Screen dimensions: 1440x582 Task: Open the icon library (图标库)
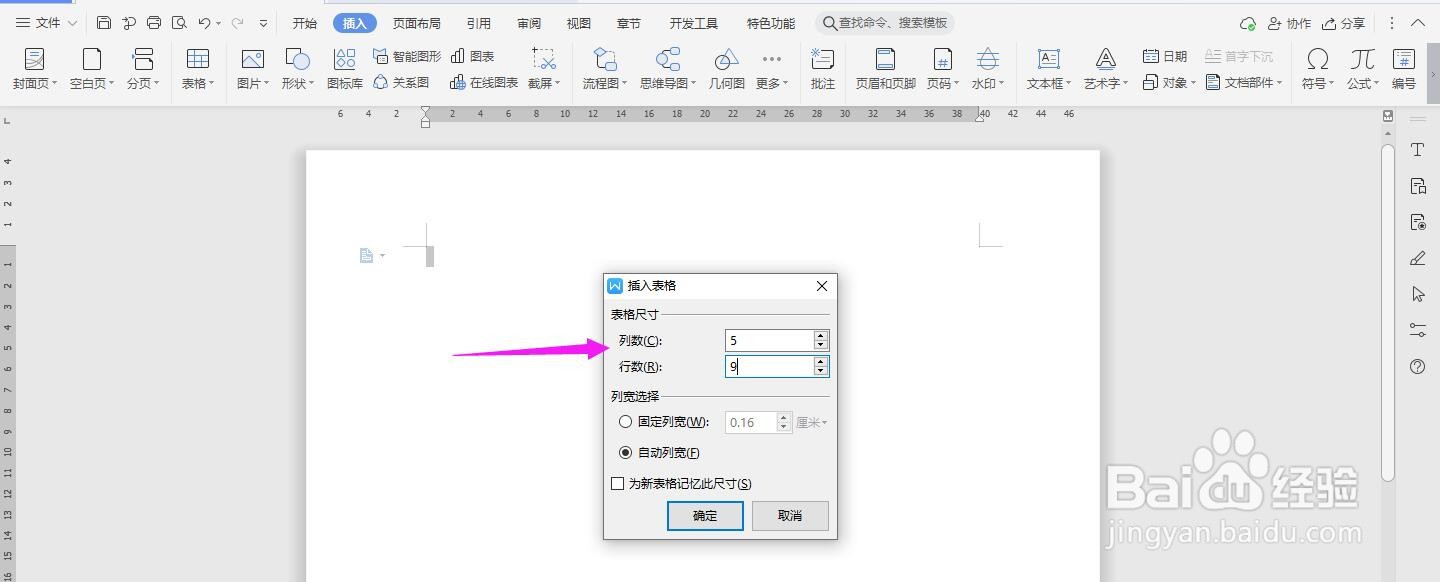[345, 69]
